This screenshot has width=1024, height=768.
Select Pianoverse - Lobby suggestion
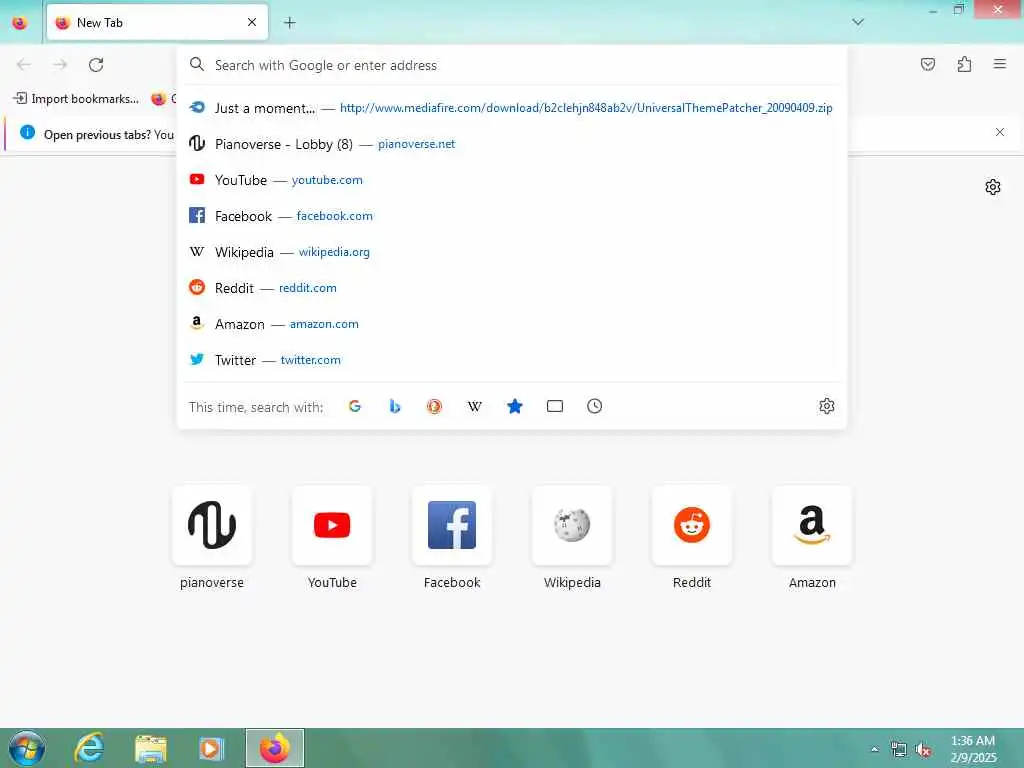click(511, 144)
